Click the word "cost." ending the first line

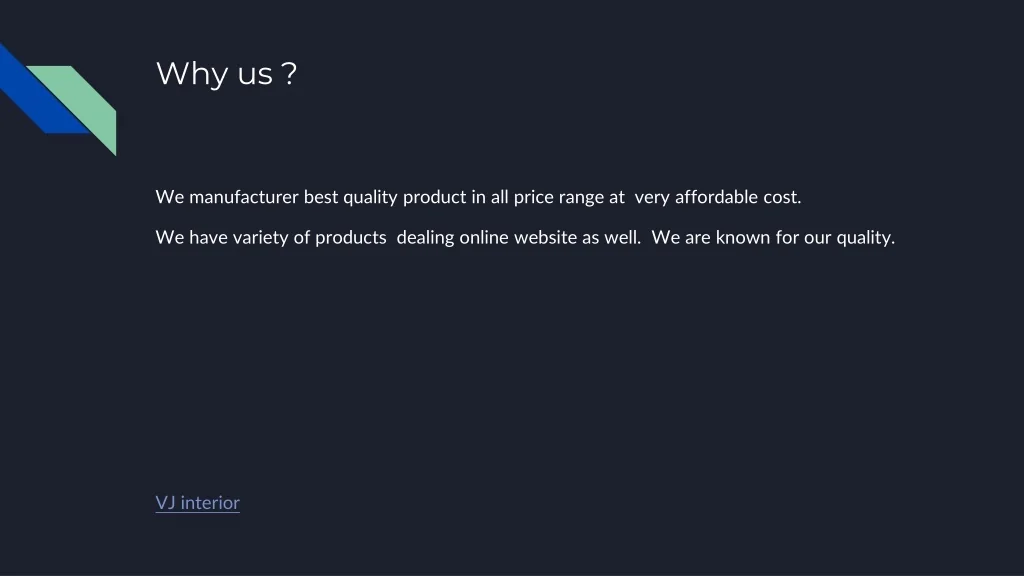(x=783, y=197)
